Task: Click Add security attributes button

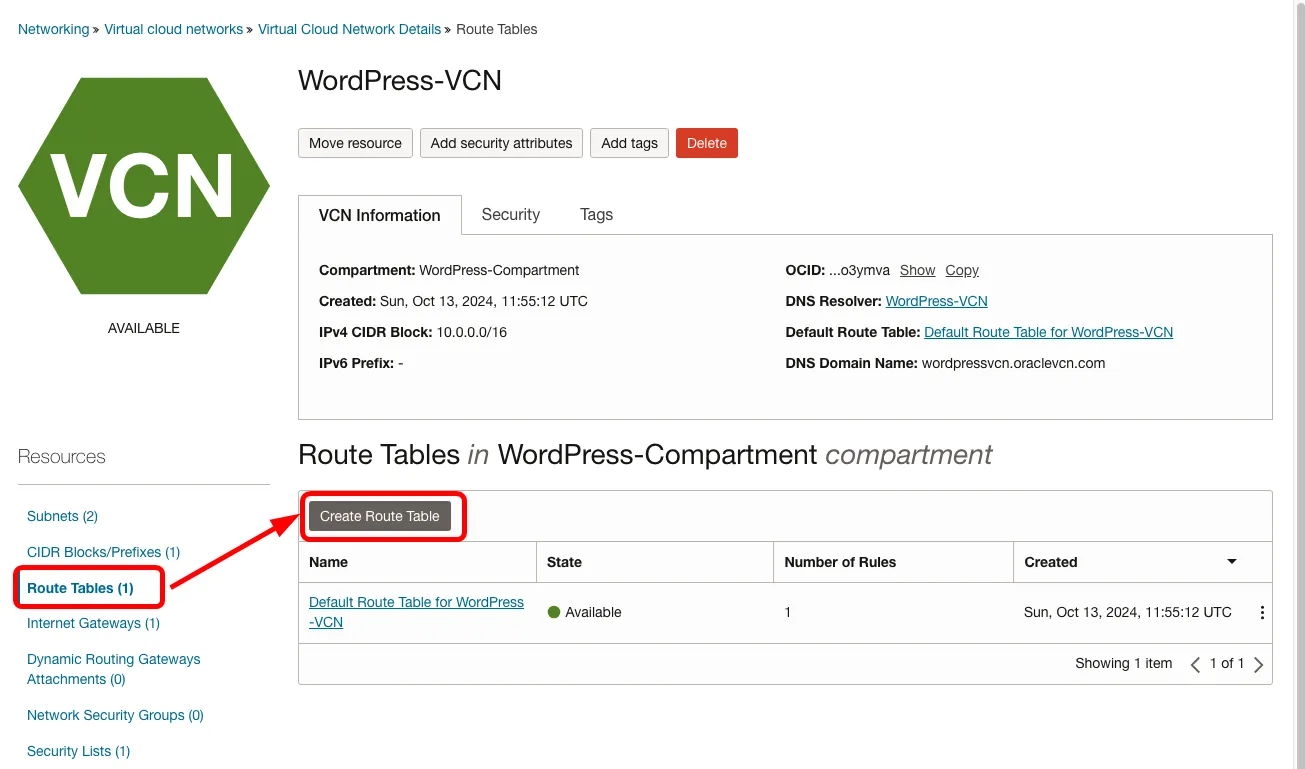Action: tap(501, 143)
